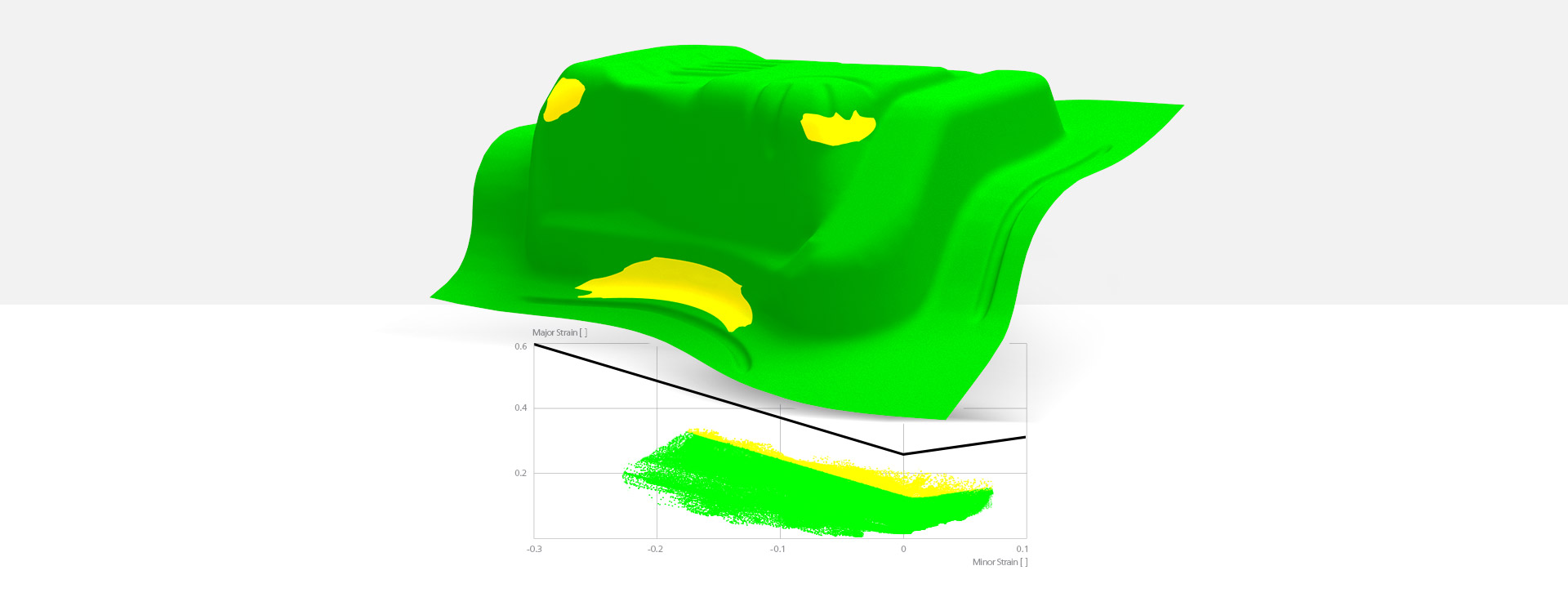Screen dimensions: 1568x606
Task: Click the 0 tick on Minor Strain axis
Action: click(903, 549)
